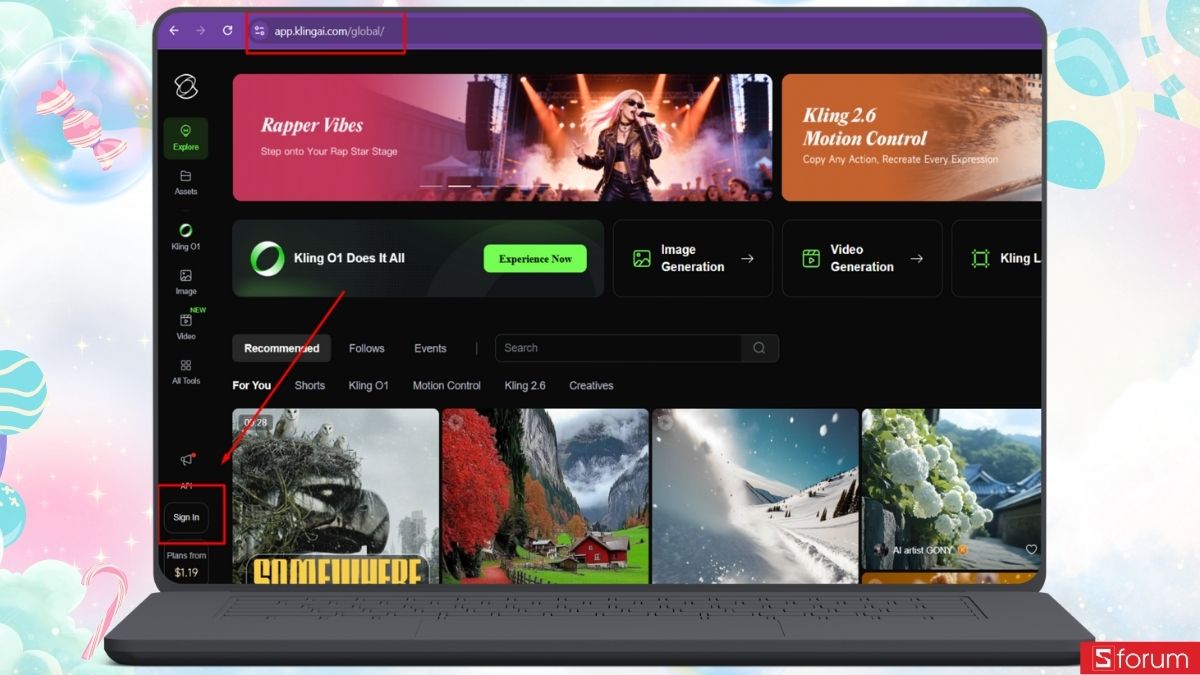The image size is (1200, 675).
Task: Click the heart like icon on hydrangea card
Action: pos(1031,549)
